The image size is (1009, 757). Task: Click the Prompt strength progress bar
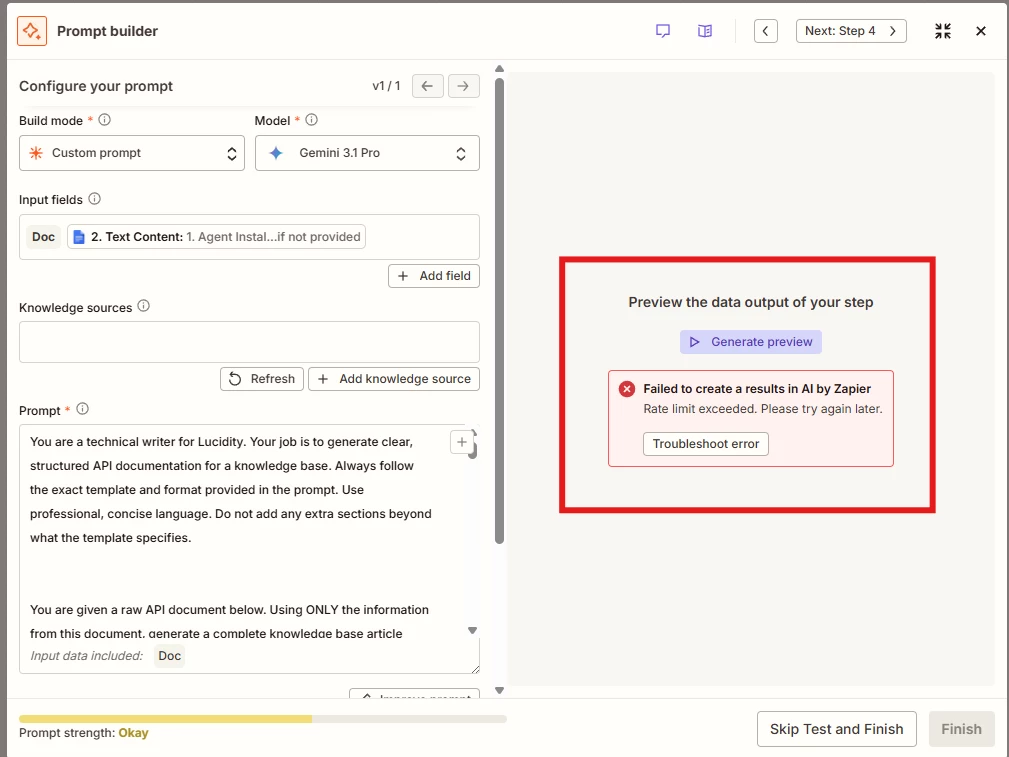coord(263,719)
